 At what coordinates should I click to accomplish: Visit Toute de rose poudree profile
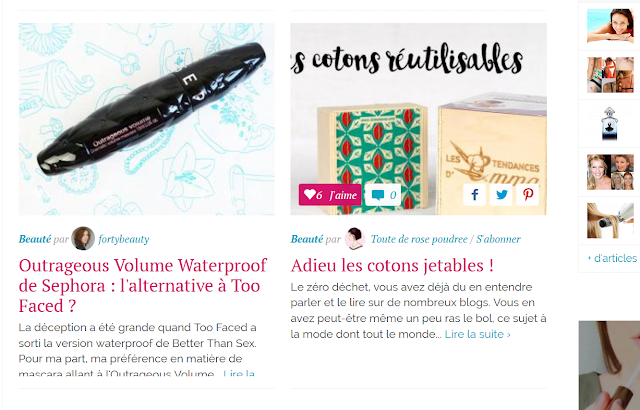pos(419,239)
